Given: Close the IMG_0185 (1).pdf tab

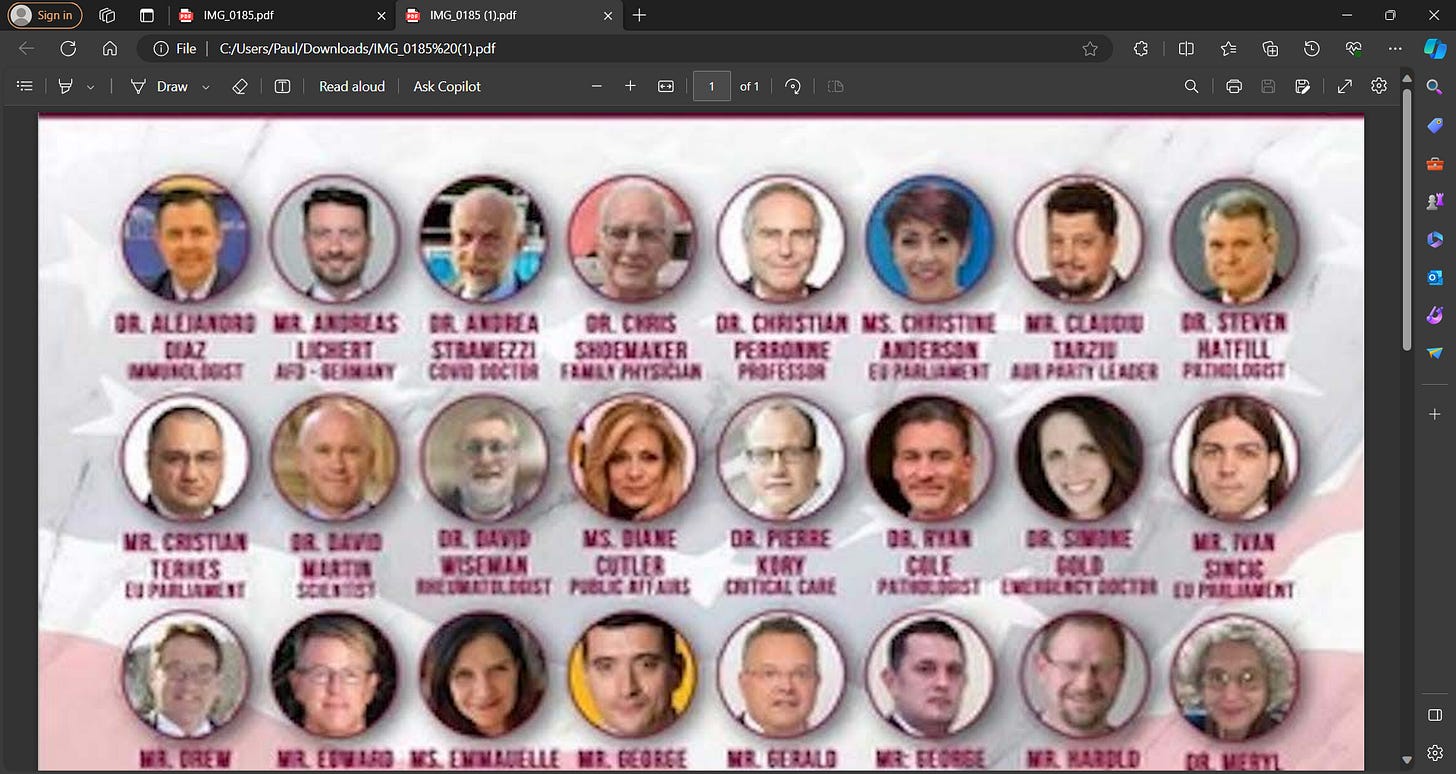Looking at the screenshot, I should pyautogui.click(x=608, y=15).
